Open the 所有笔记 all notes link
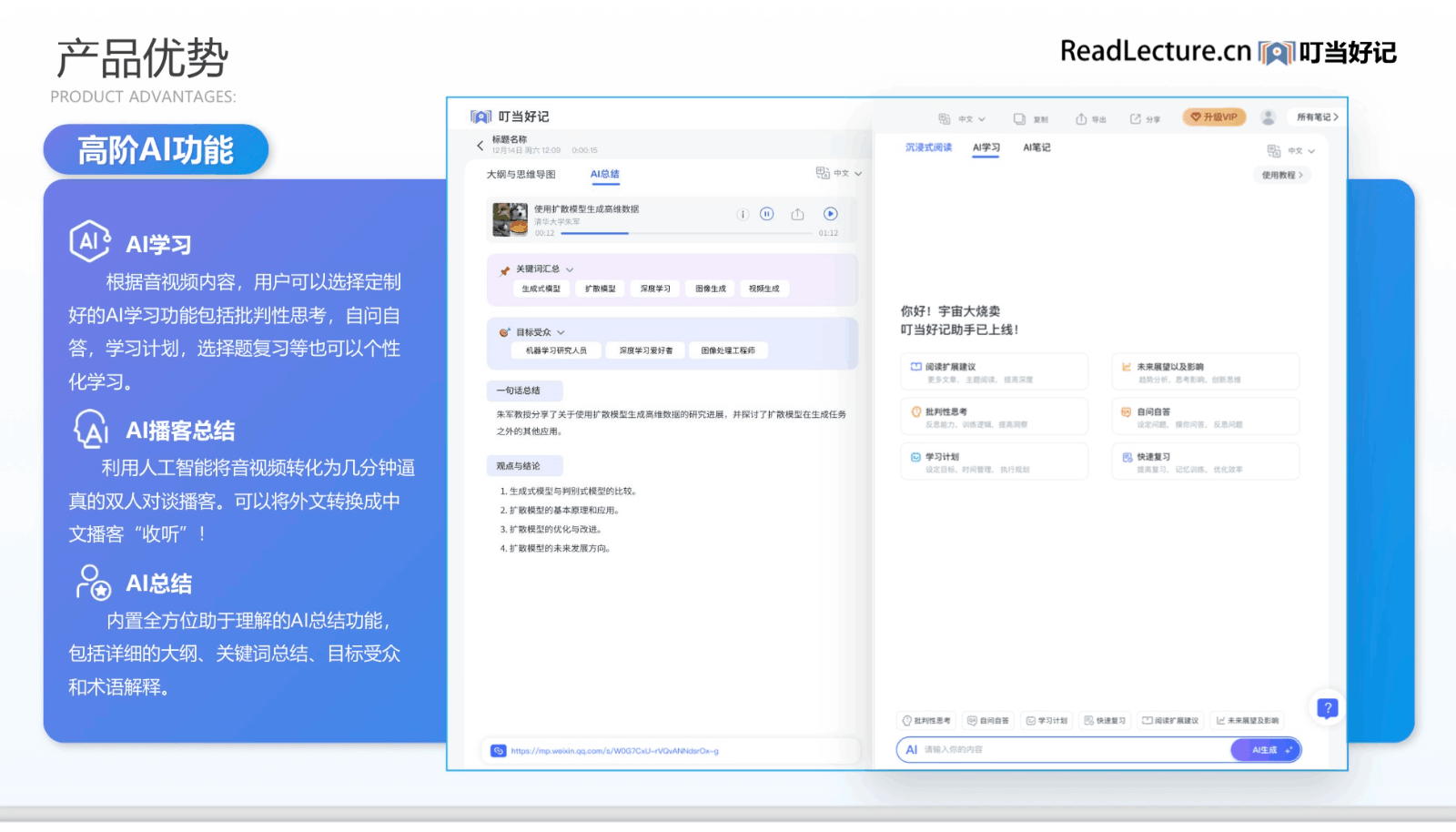The image size is (1456, 832). [x=1317, y=117]
